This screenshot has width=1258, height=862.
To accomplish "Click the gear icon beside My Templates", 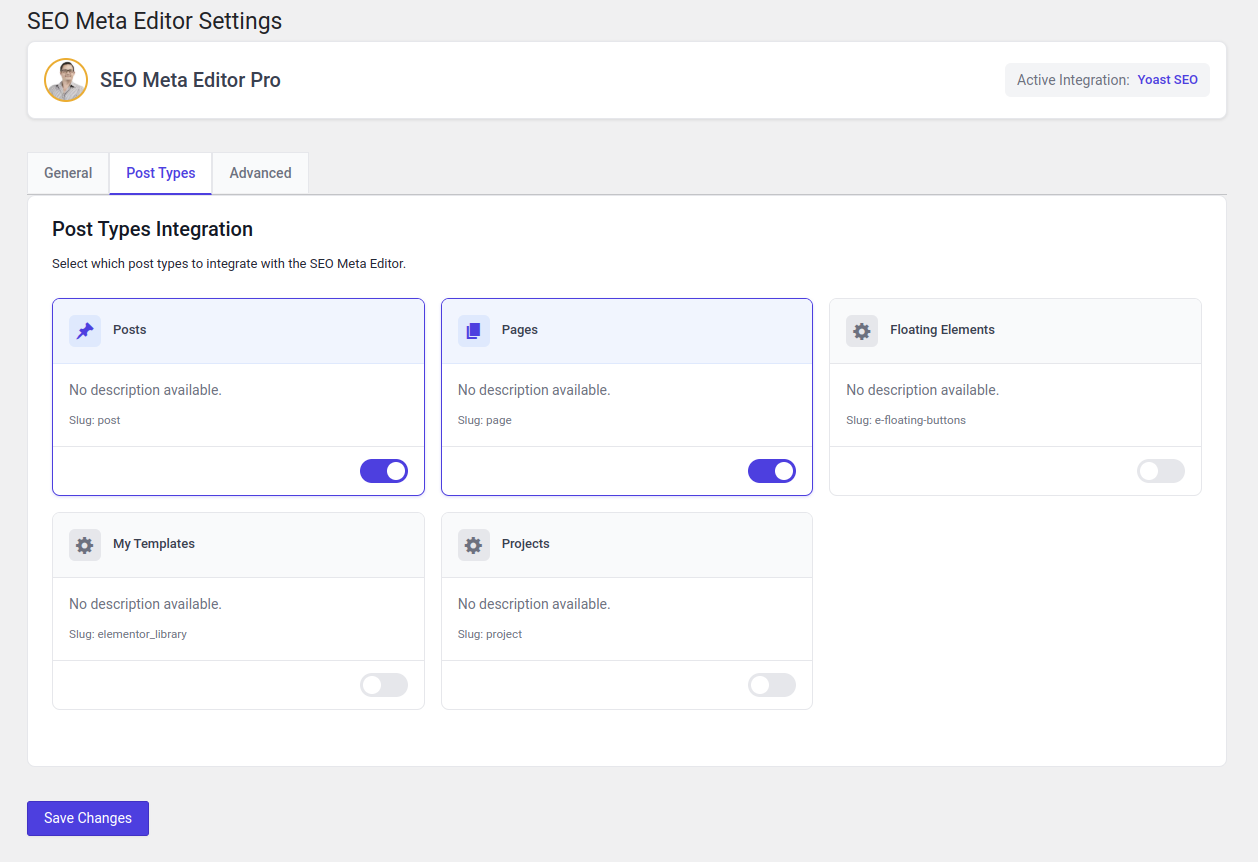I will click(85, 545).
